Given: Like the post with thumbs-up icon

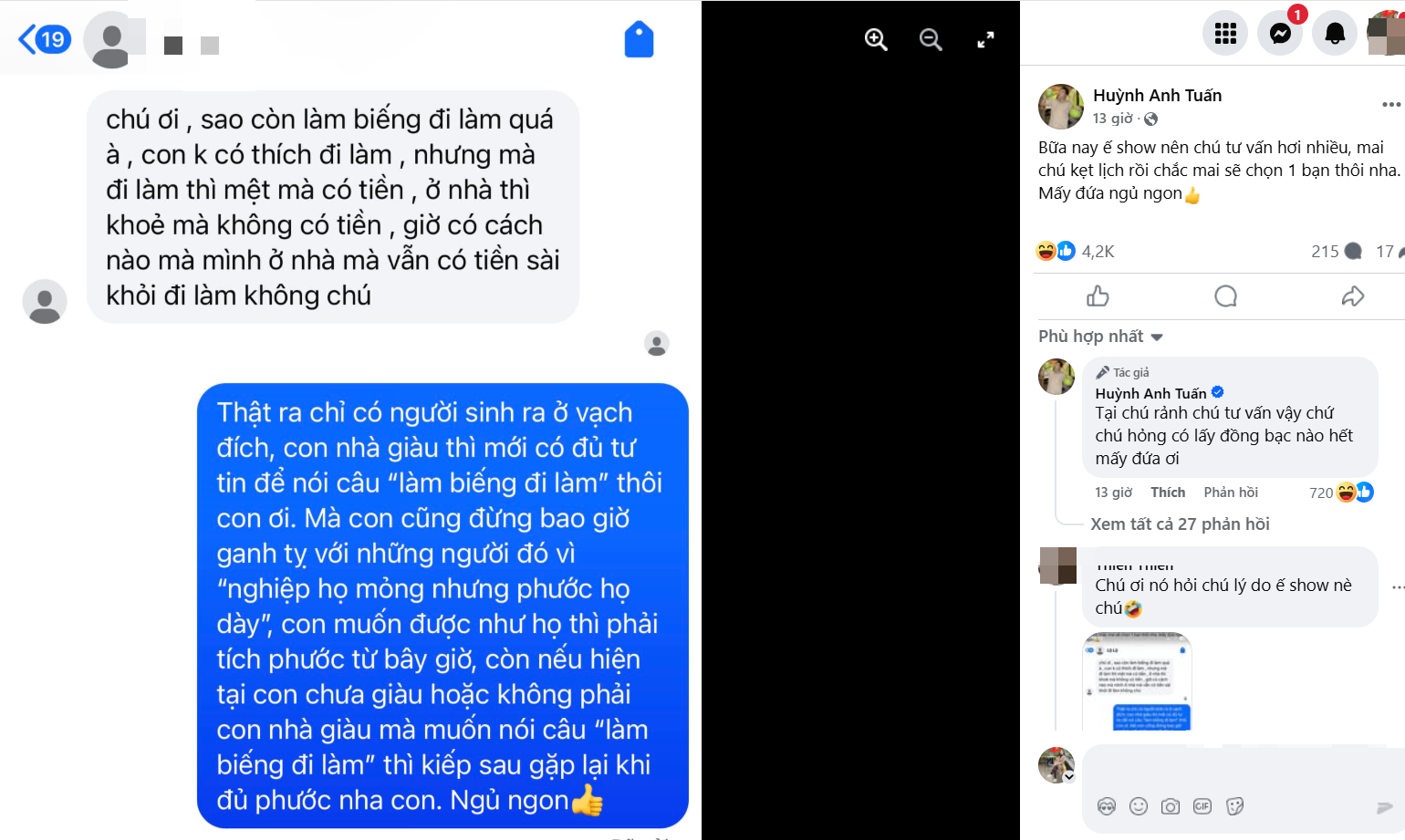Looking at the screenshot, I should (x=1098, y=296).
